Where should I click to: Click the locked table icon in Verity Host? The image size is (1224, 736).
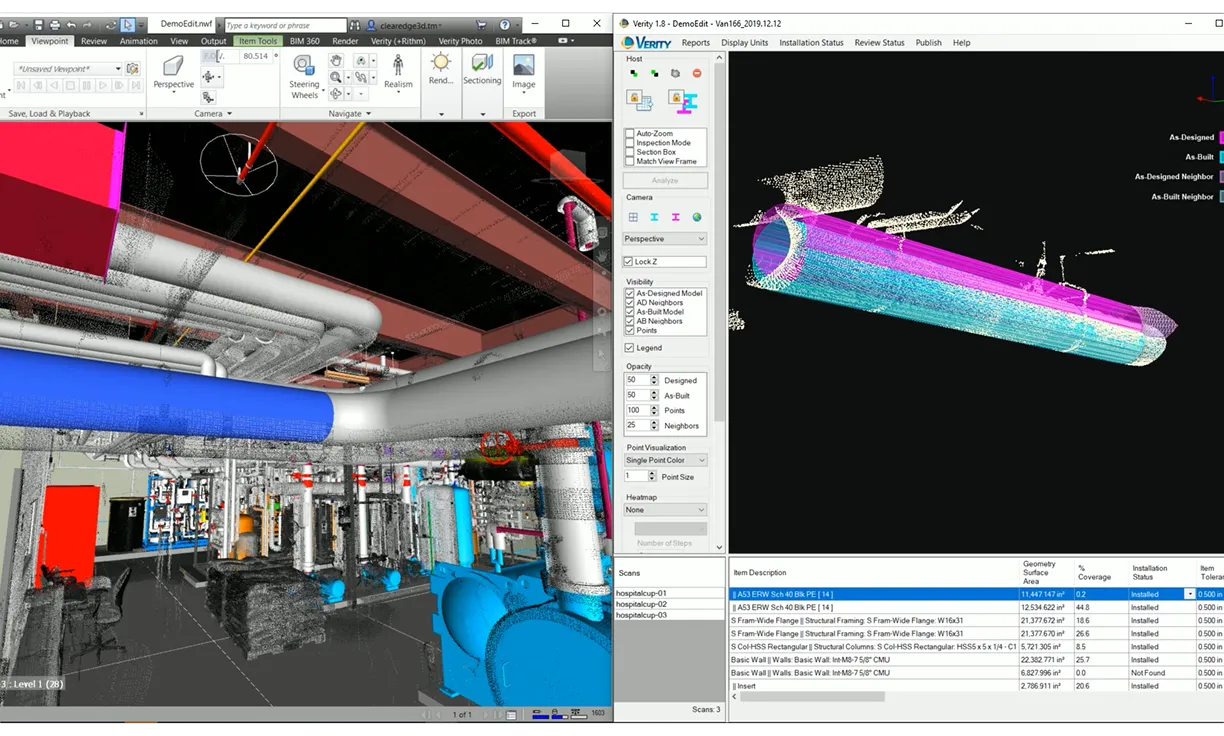(639, 99)
